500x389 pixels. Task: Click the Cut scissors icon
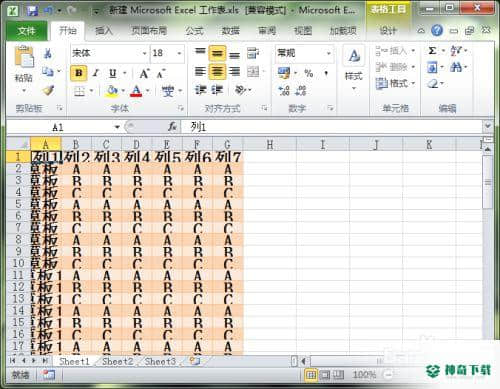coord(48,53)
